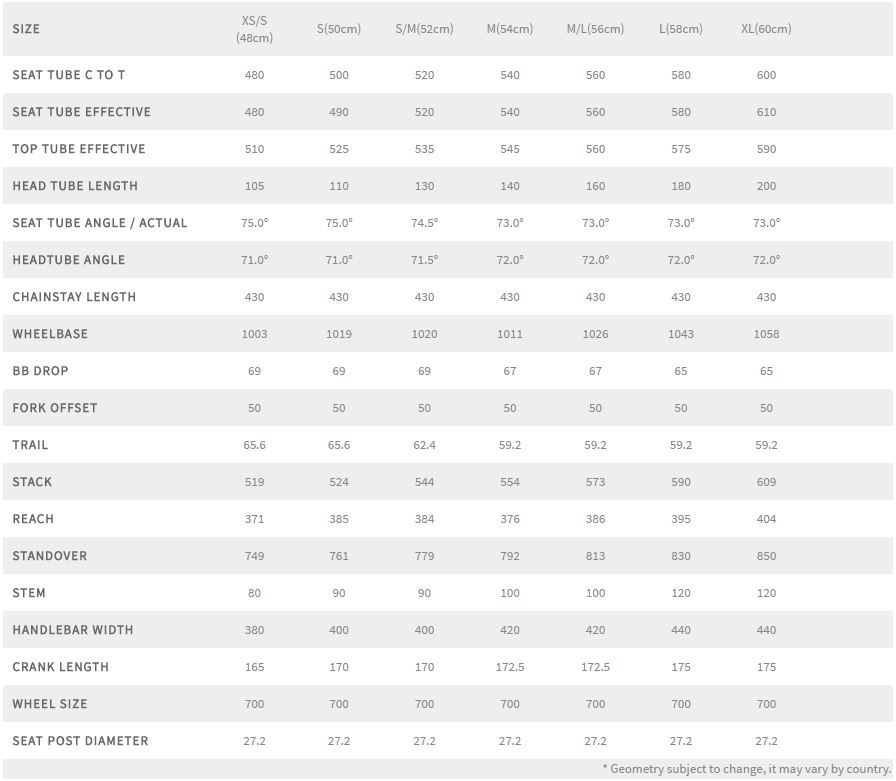Select the XS/S (48cm) column header
896x781 pixels.
tap(254, 29)
